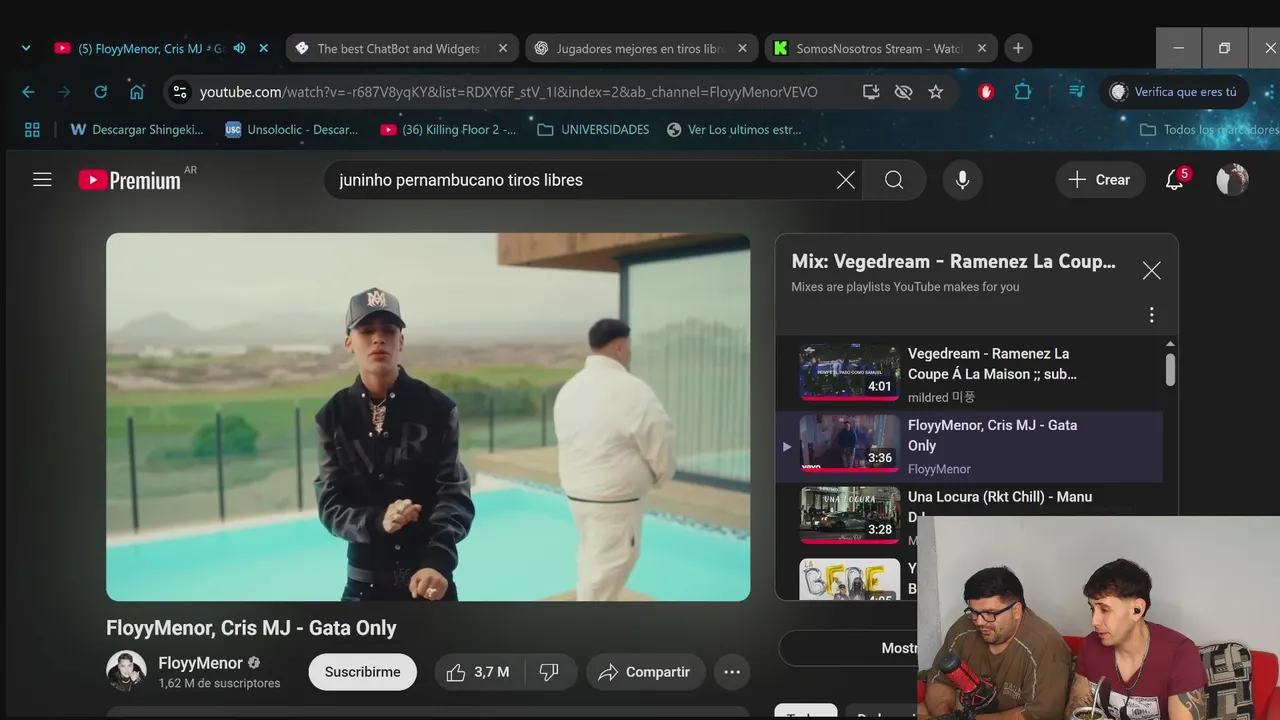Open Killing Floor 2 bookmark

point(448,130)
